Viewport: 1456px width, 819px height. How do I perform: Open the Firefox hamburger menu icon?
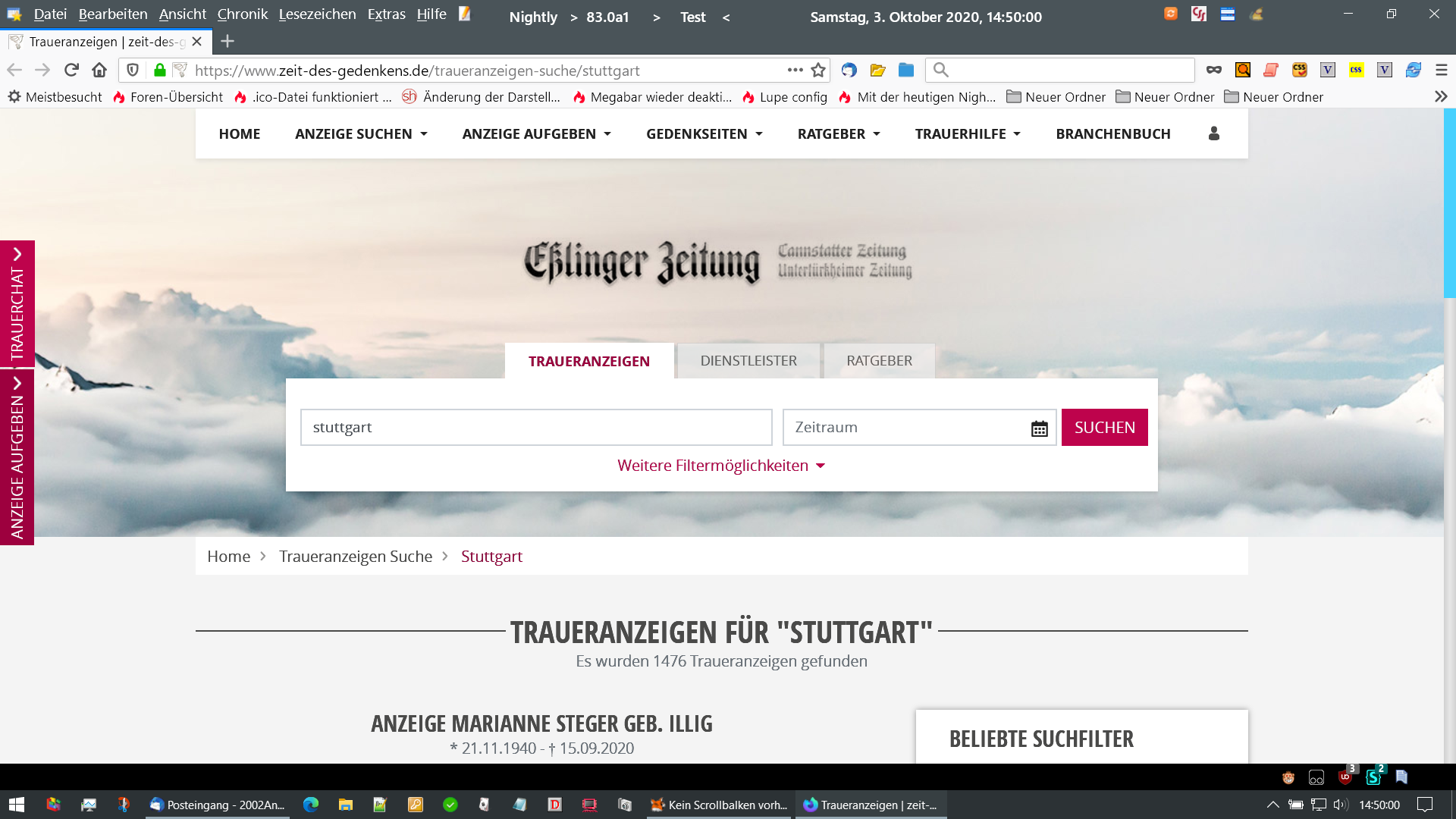pyautogui.click(x=1442, y=70)
